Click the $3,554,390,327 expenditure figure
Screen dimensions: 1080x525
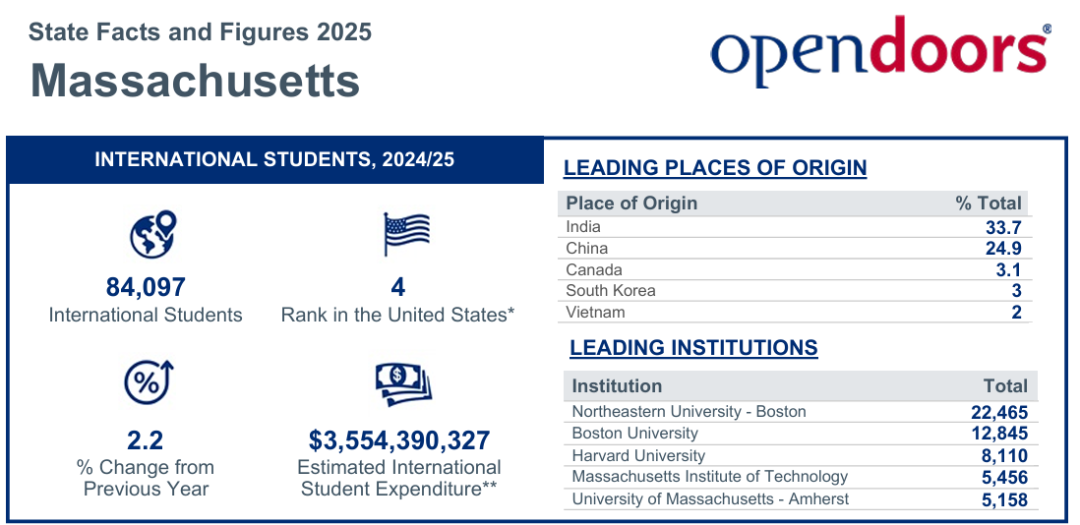[x=399, y=440]
